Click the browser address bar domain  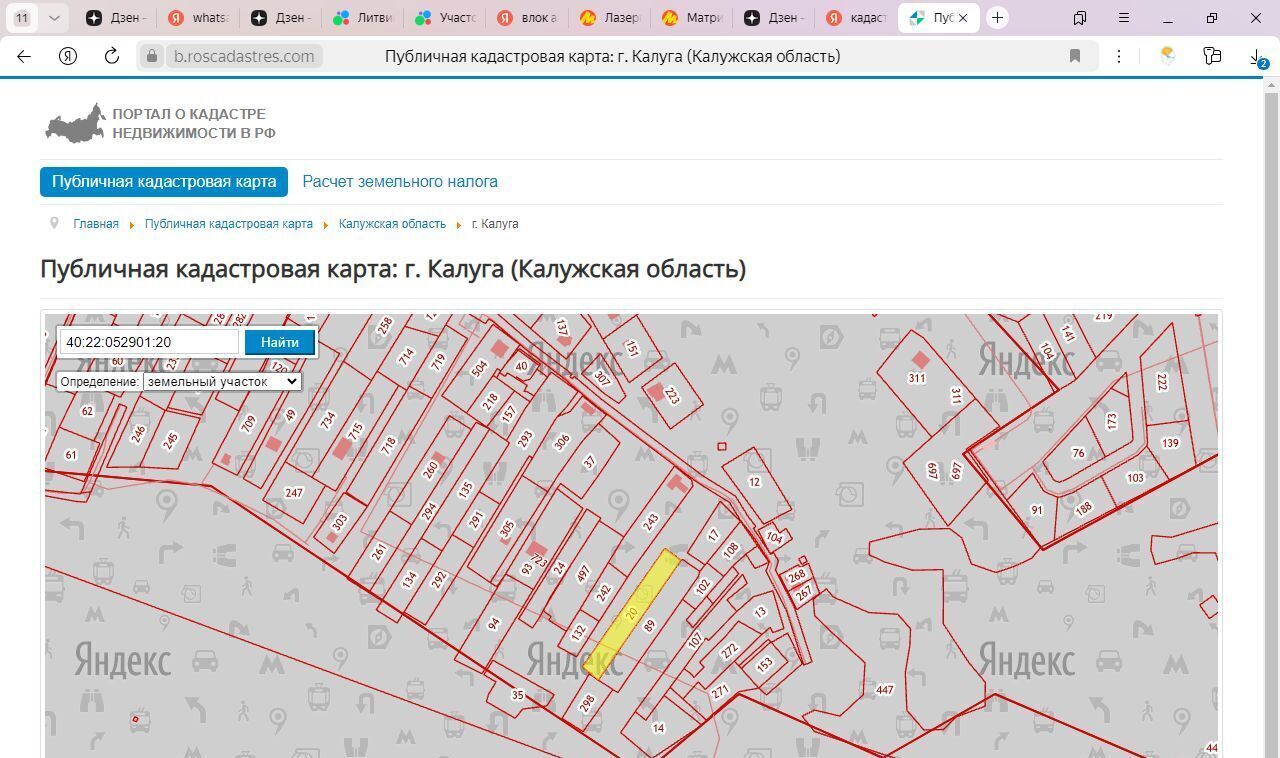[244, 56]
